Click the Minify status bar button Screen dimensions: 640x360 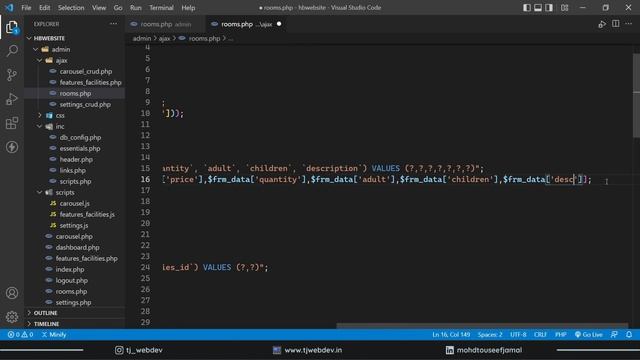pyautogui.click(x=54, y=335)
